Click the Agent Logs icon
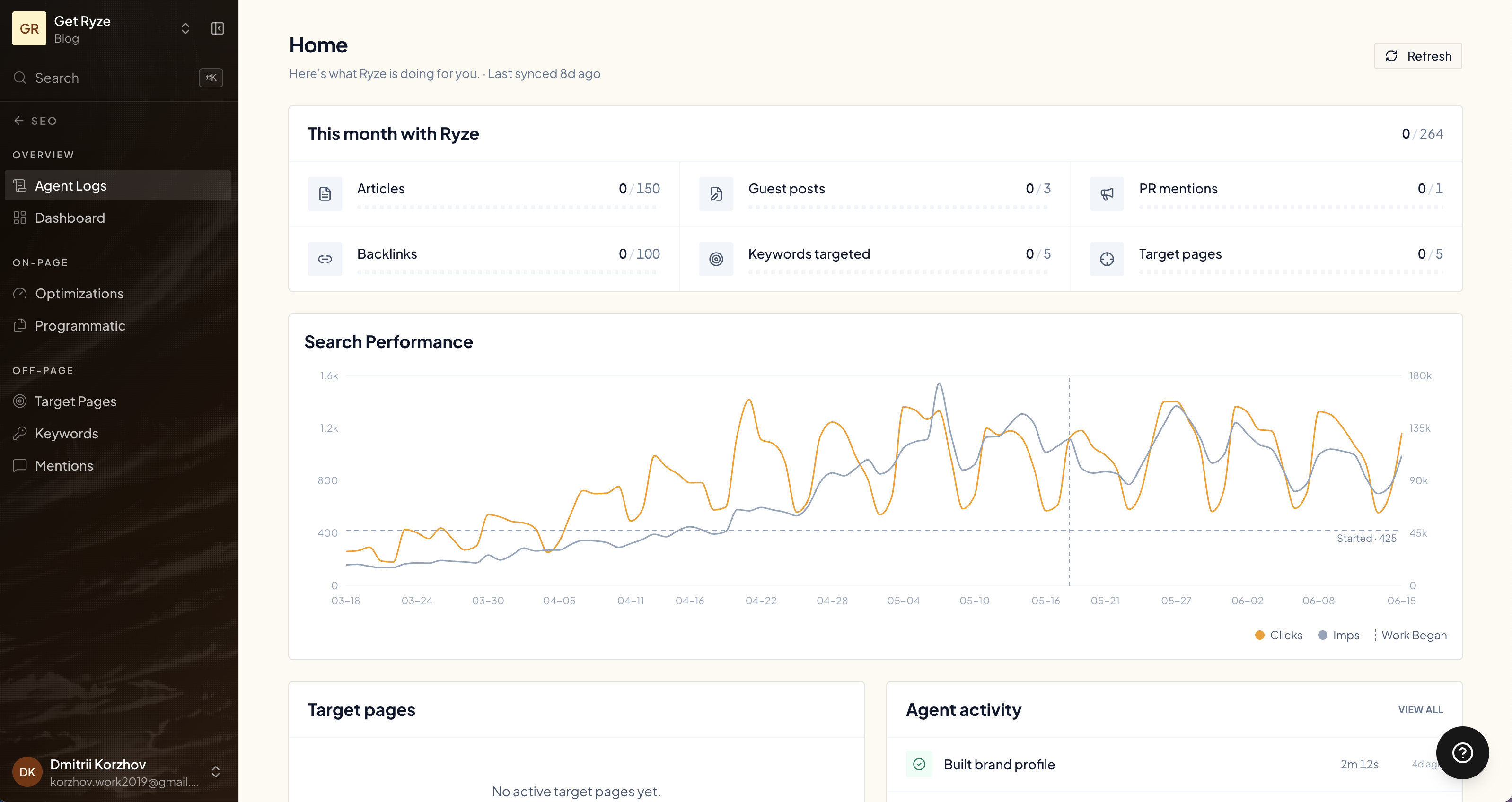 [20, 185]
